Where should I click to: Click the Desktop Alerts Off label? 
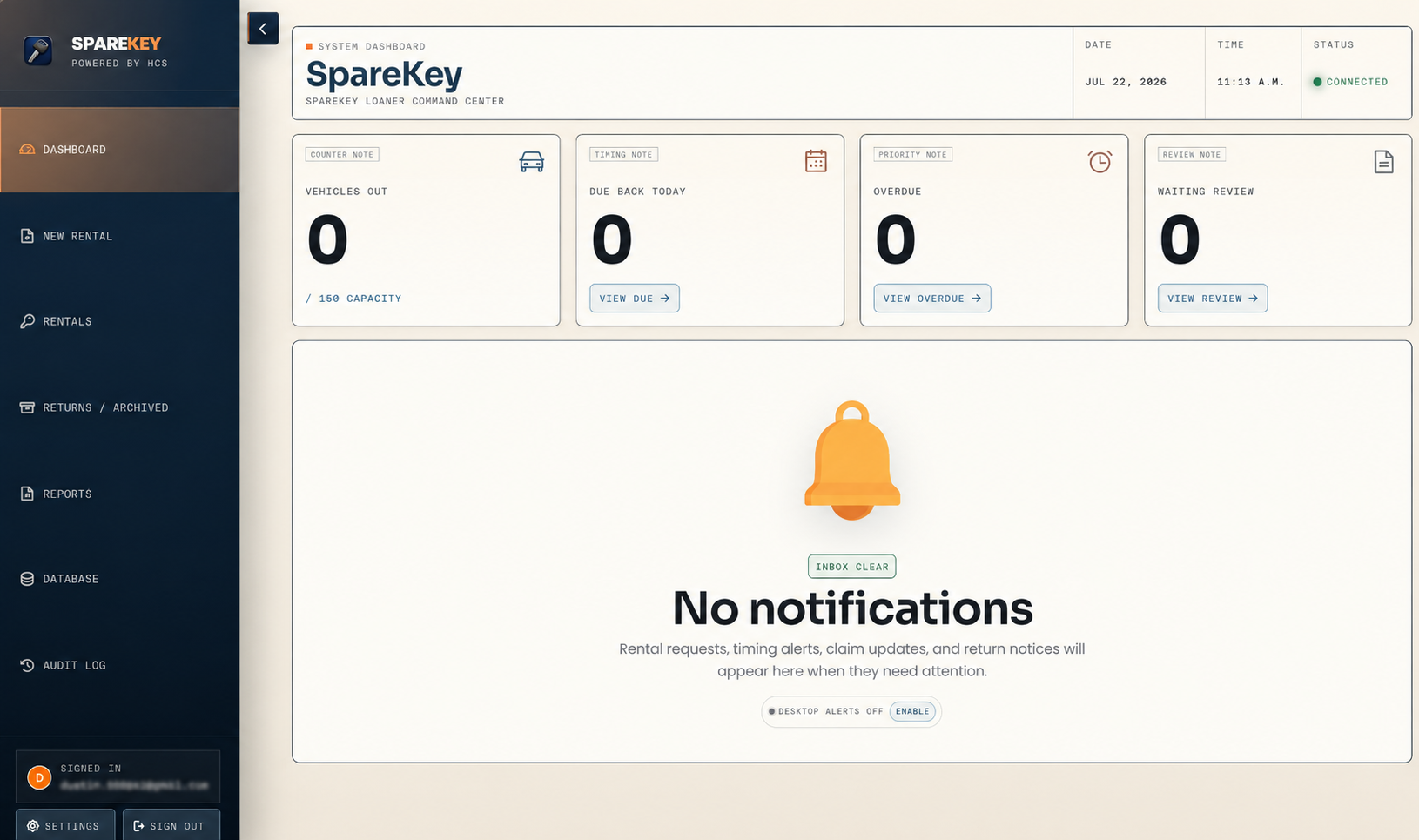tap(831, 711)
